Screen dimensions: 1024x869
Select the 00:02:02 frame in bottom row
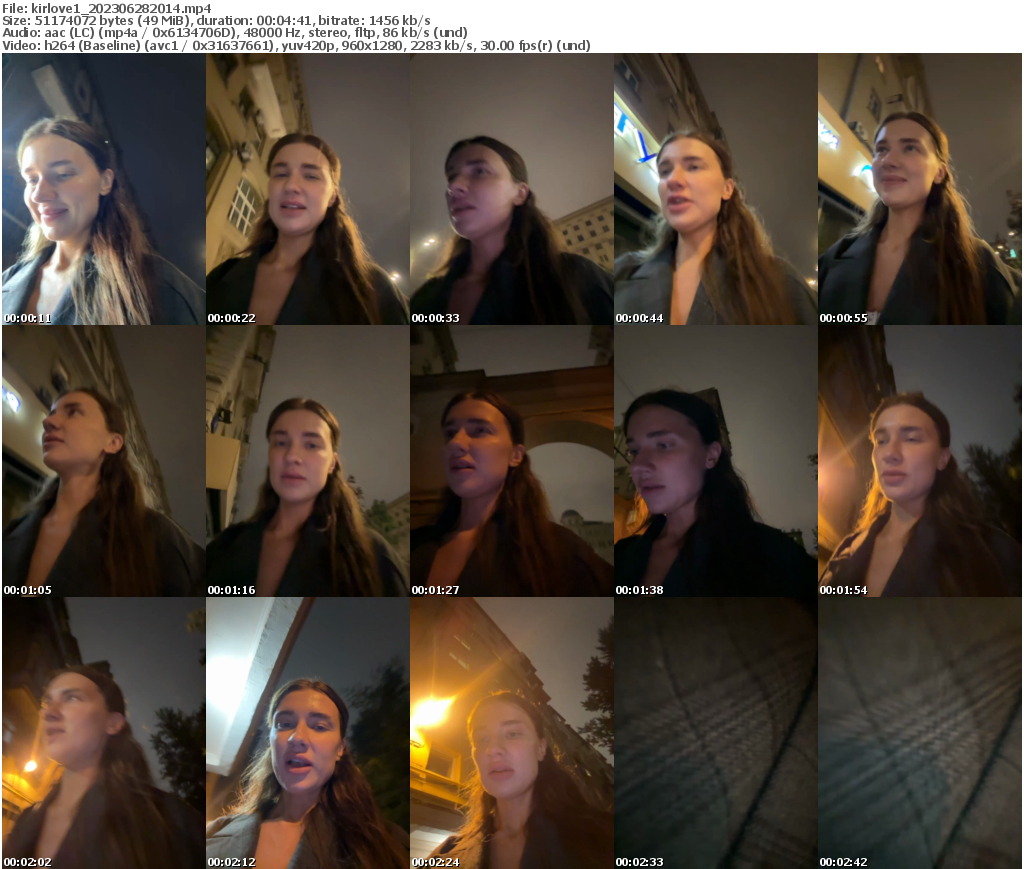pyautogui.click(x=100, y=733)
